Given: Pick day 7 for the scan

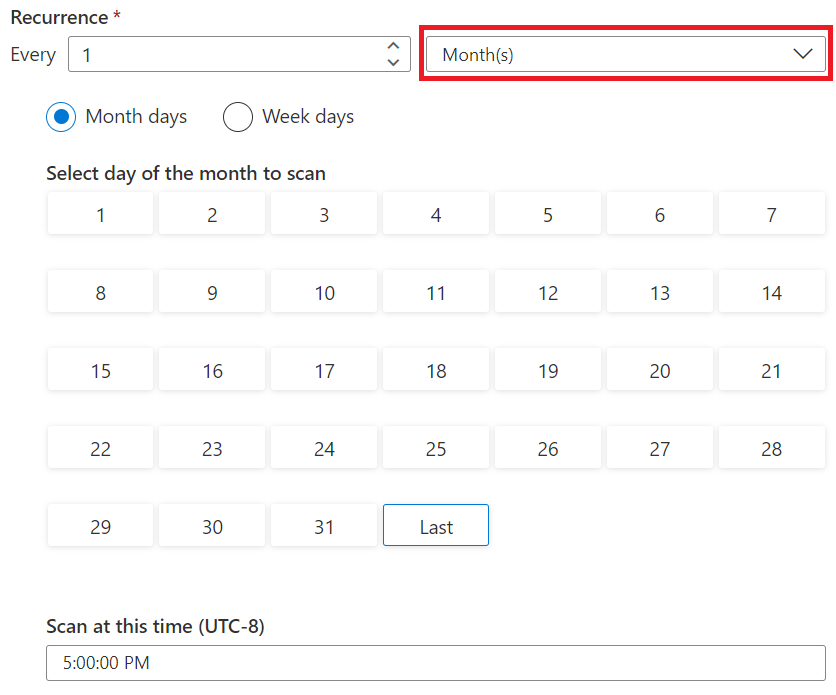Looking at the screenshot, I should [x=771, y=215].
